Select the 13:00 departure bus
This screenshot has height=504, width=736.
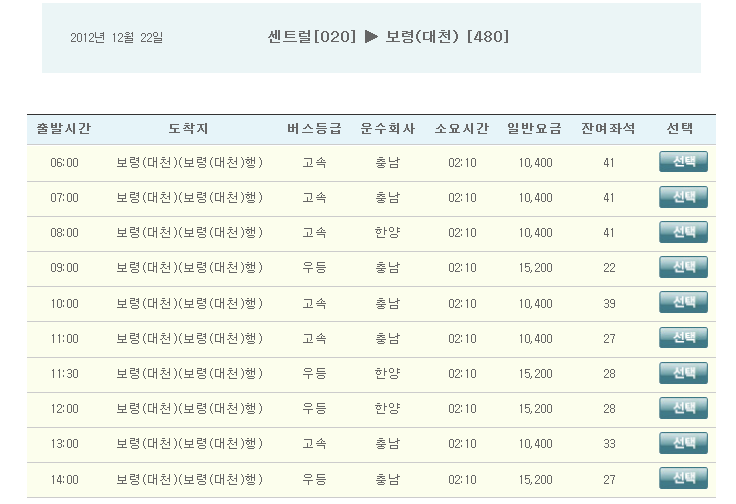(x=683, y=443)
